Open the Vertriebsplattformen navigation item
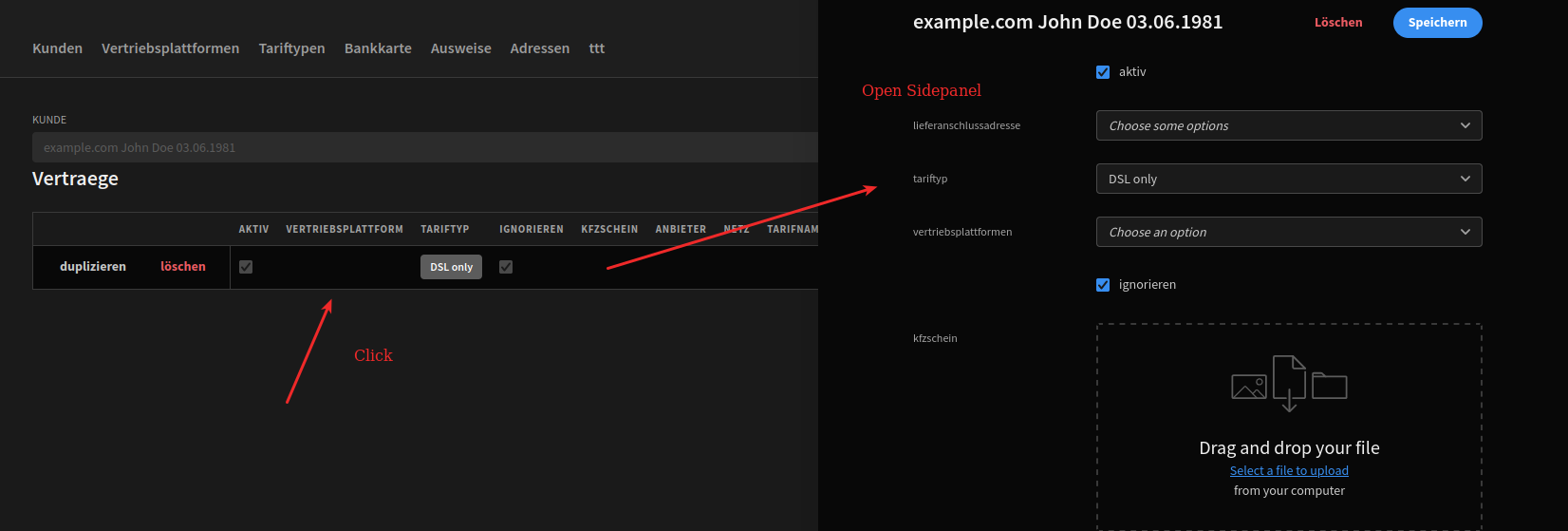The height and width of the screenshot is (531, 1568). 170,48
